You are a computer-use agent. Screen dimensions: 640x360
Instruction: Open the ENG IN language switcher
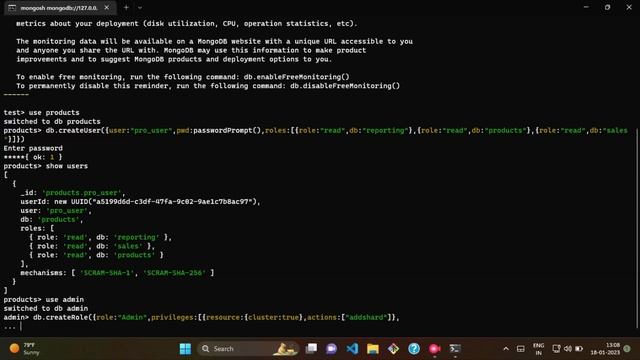click(x=538, y=349)
